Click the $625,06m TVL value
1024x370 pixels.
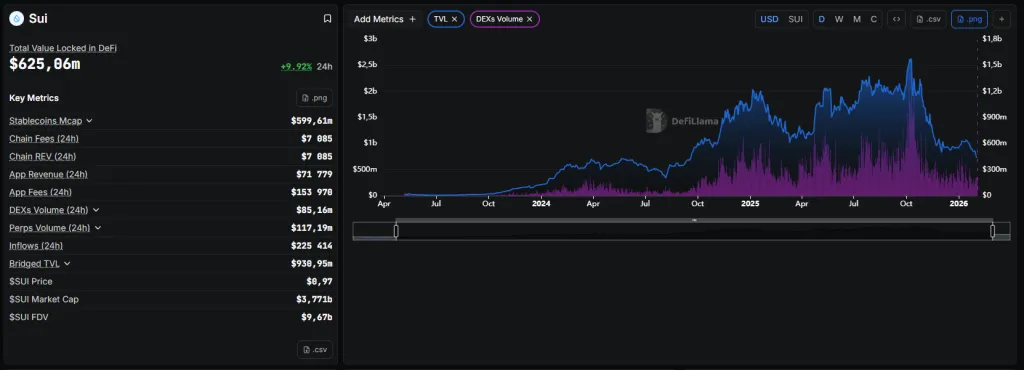45,64
